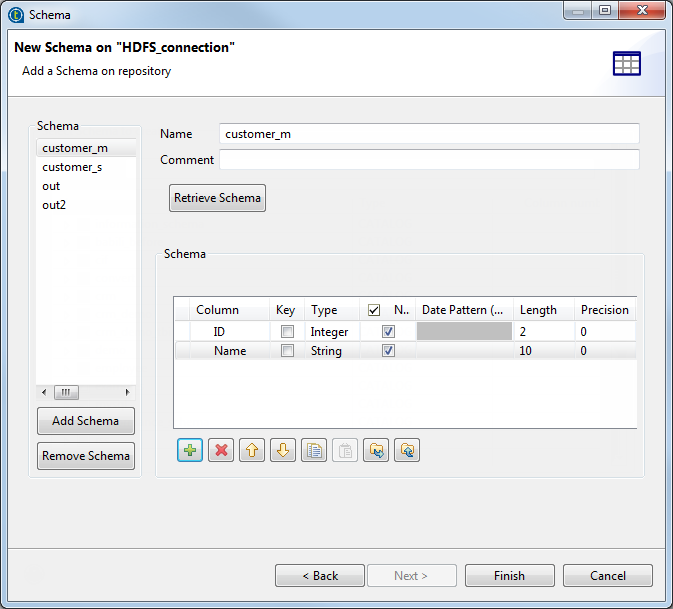The width and height of the screenshot is (673, 609).
Task: Click Precision cell in Name row
Action: pos(605,351)
